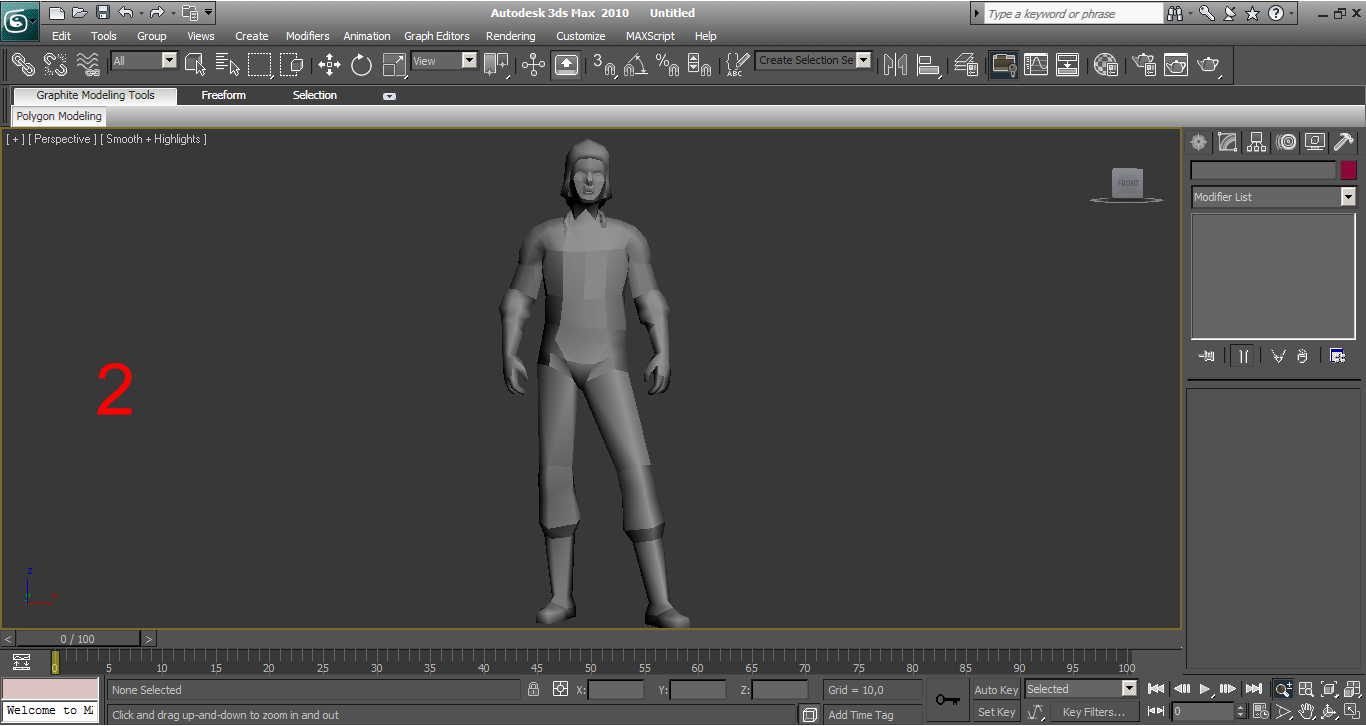Select the Select and Move tool
The image size is (1366, 726).
[329, 65]
